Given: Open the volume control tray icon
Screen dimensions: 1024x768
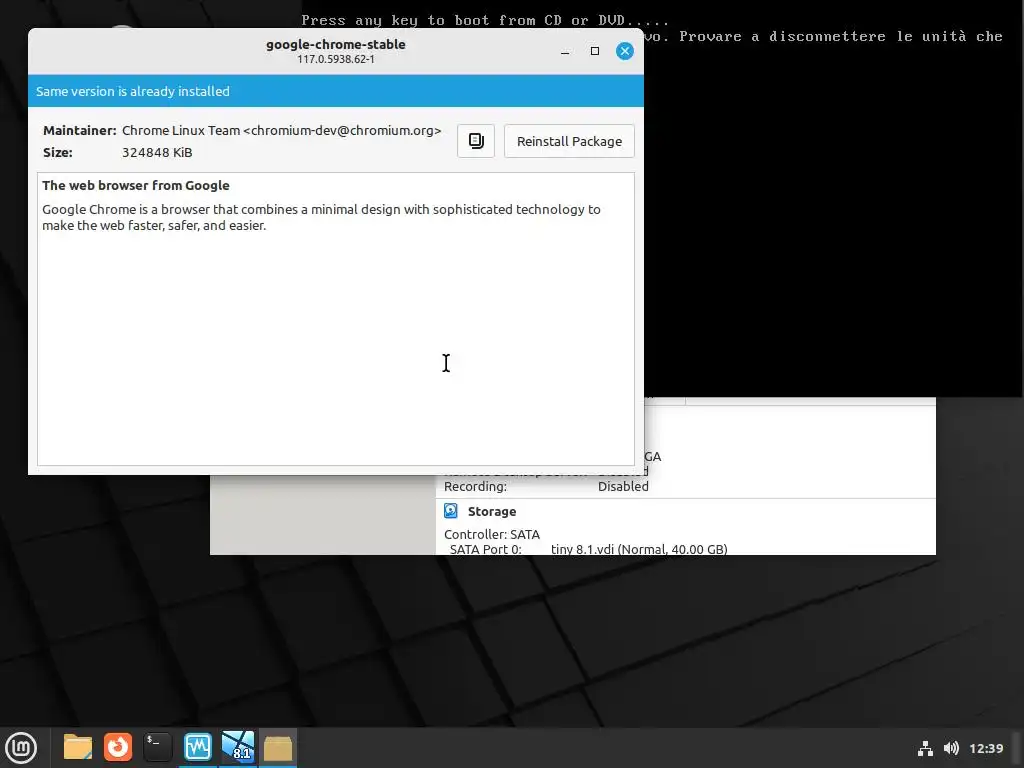Looking at the screenshot, I should point(951,748).
